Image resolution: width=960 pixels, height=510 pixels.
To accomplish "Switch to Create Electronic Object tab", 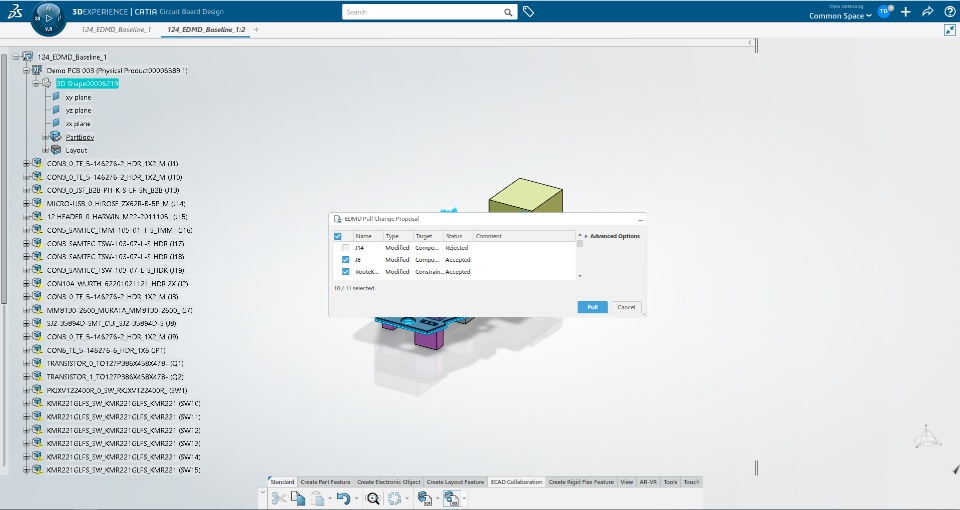I will (389, 482).
